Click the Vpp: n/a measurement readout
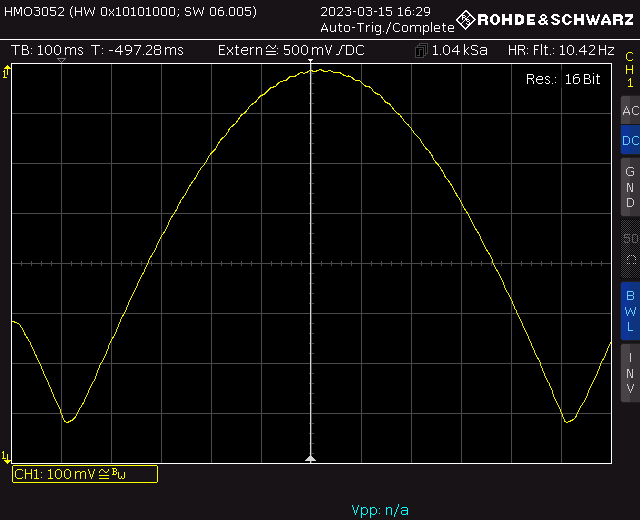Image resolution: width=640 pixels, height=520 pixels. (x=380, y=510)
